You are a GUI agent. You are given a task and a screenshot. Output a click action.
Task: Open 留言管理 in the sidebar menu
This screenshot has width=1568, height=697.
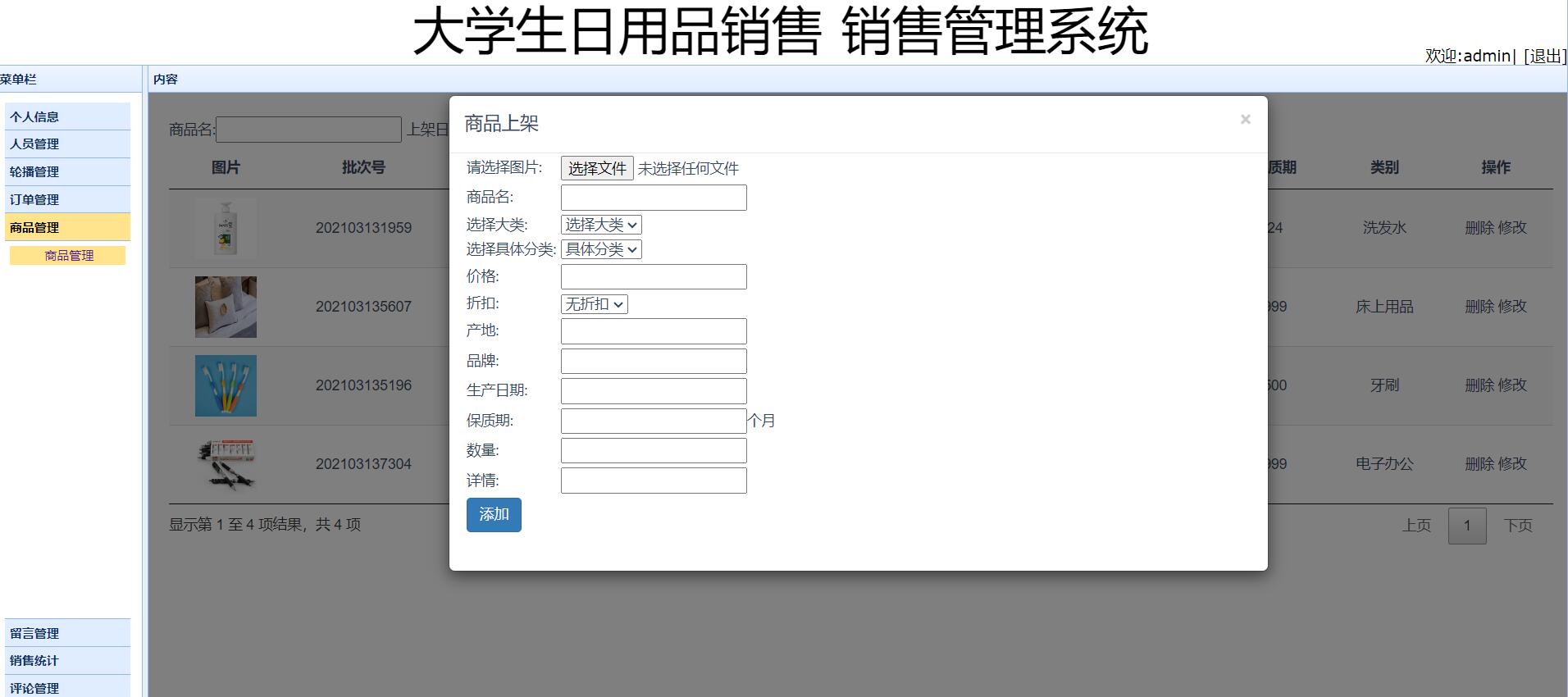point(67,633)
